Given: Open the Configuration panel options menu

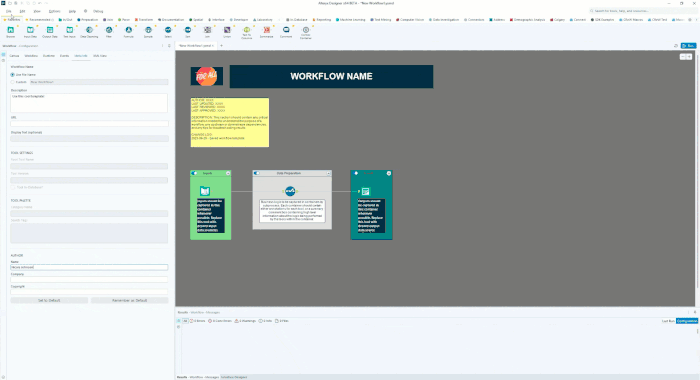Looking at the screenshot, I should point(162,46).
